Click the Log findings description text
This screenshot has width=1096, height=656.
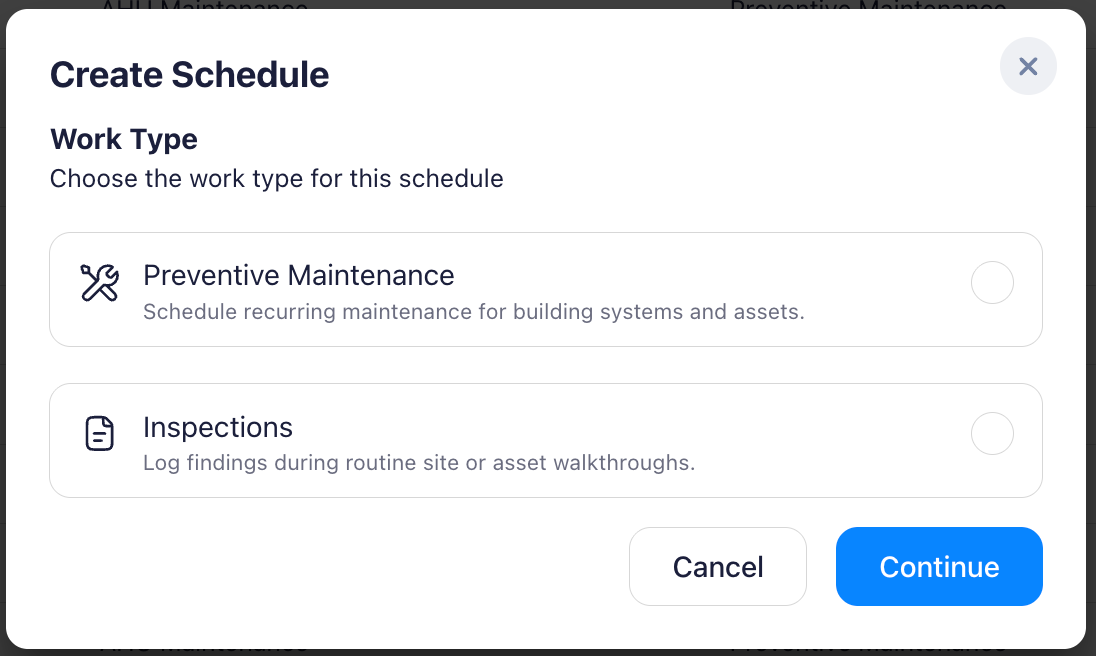click(419, 462)
